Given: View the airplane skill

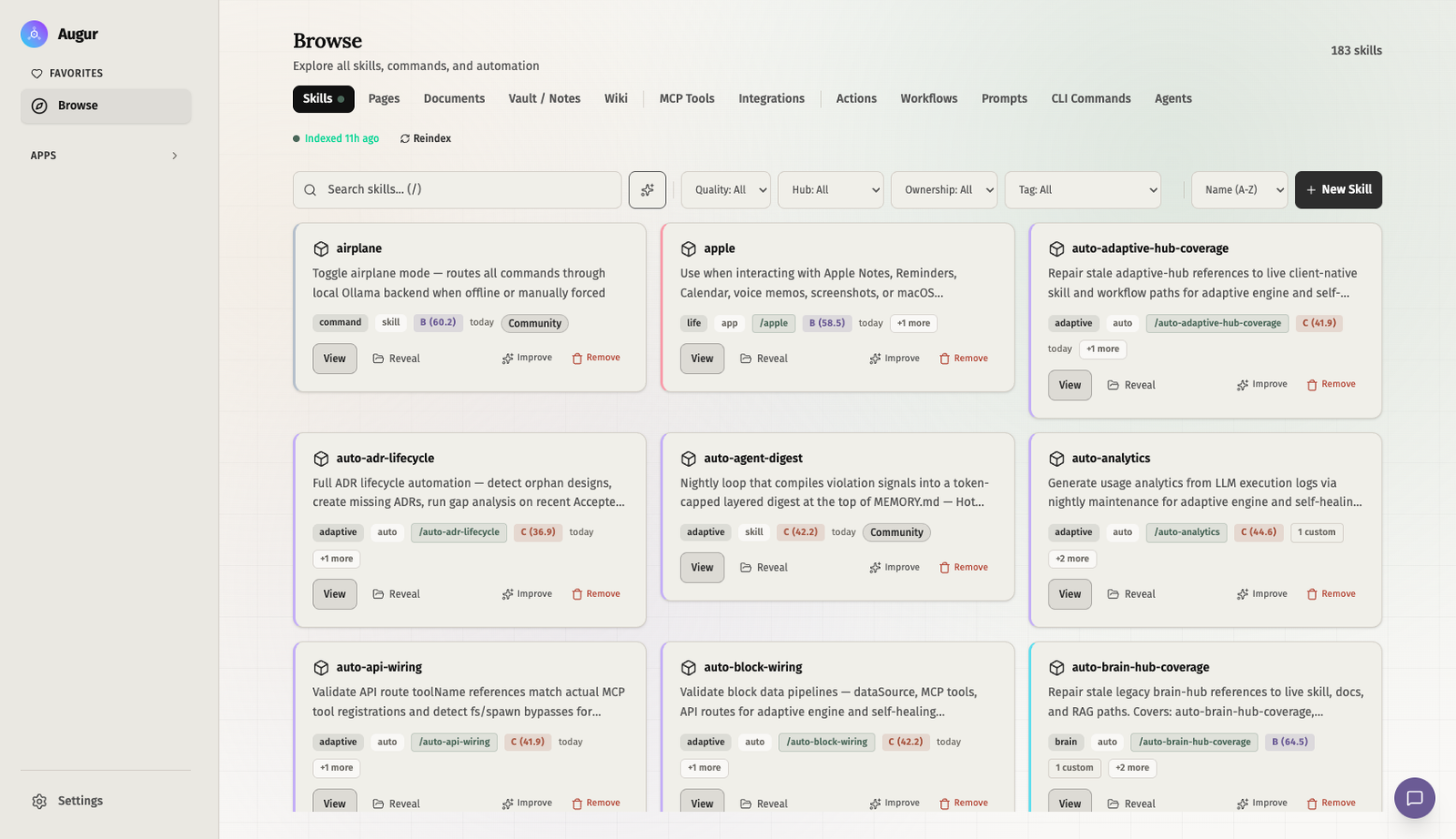Looking at the screenshot, I should point(335,359).
